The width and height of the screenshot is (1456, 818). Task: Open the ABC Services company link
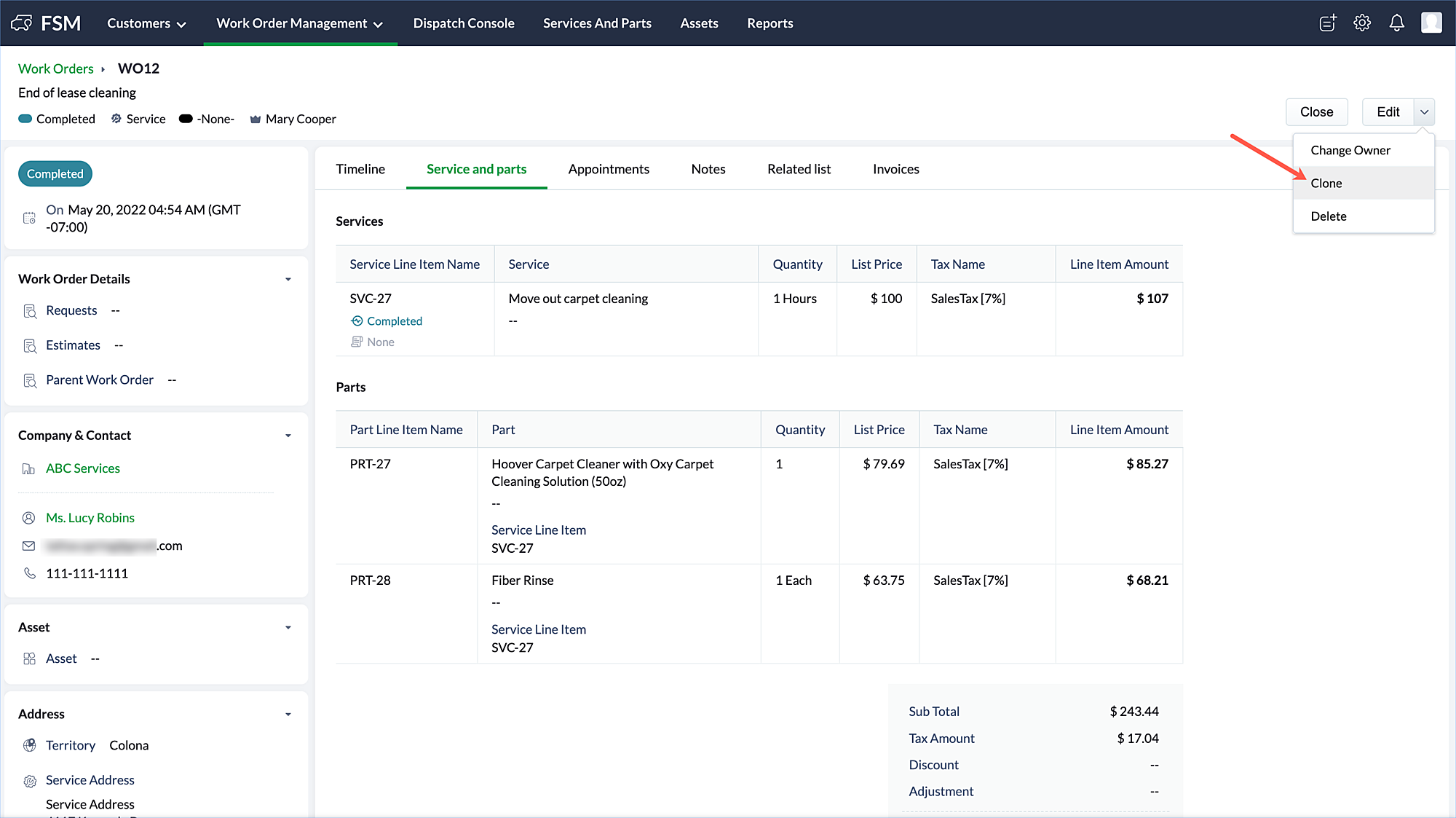83,468
